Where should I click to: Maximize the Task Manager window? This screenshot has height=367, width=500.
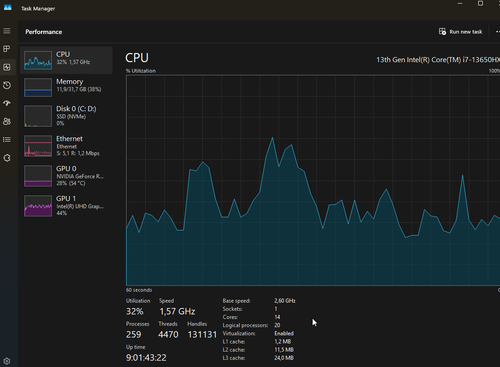[480, 4]
